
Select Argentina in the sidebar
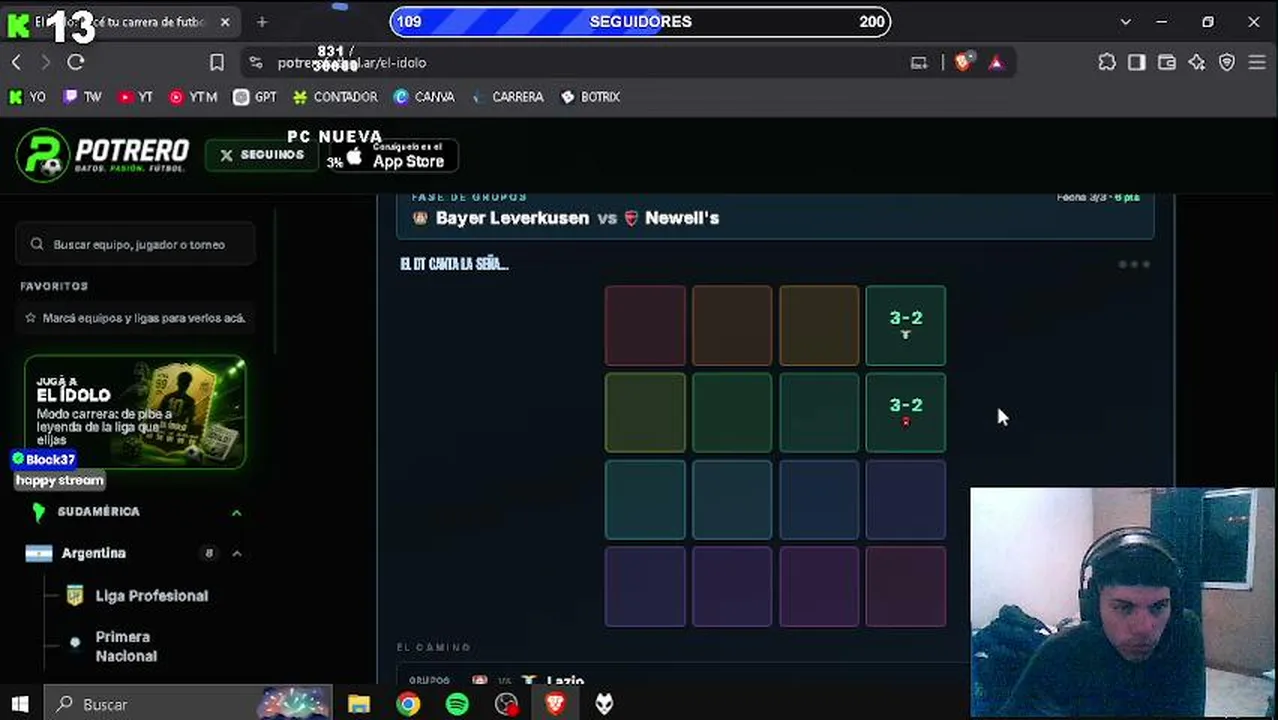click(94, 553)
